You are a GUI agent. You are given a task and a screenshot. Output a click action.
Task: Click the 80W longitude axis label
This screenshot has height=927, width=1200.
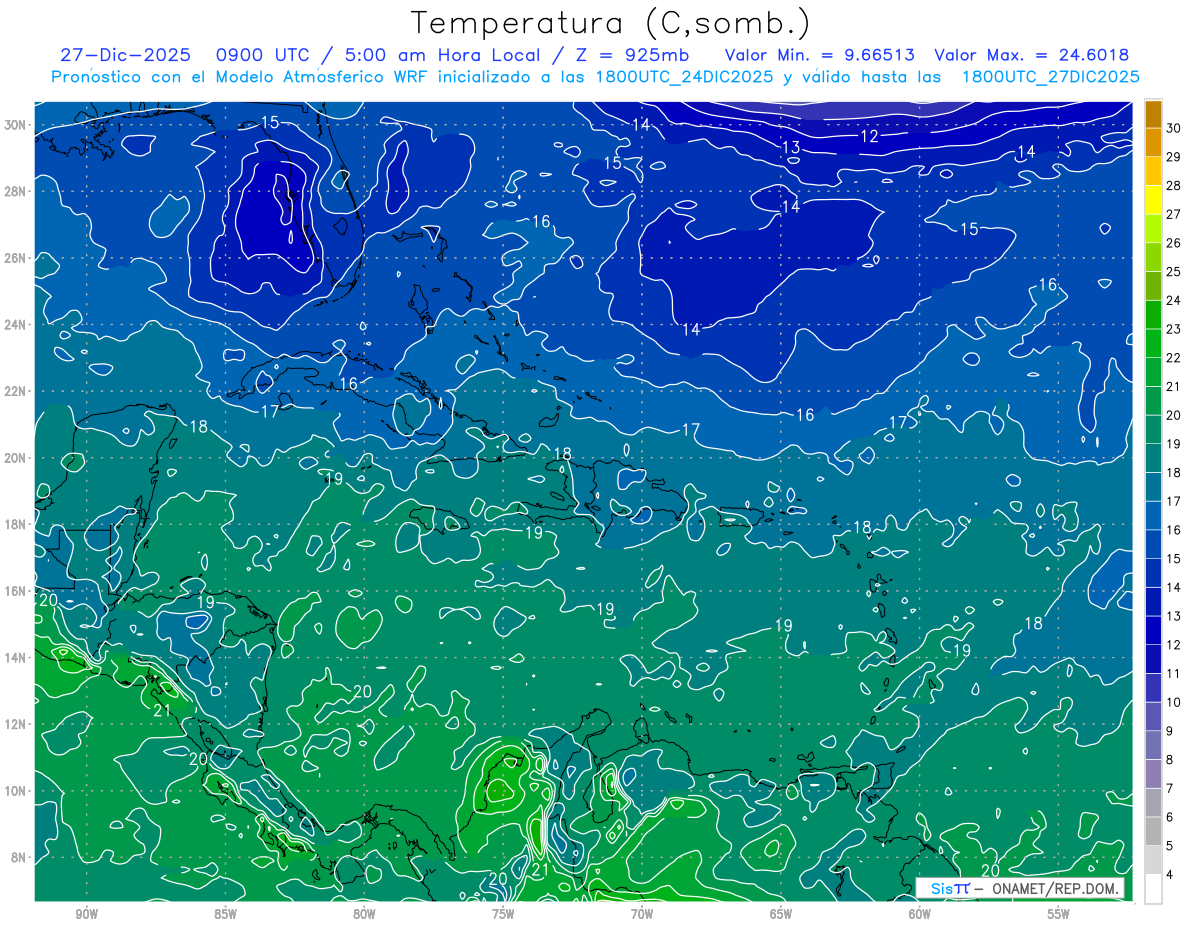click(364, 914)
